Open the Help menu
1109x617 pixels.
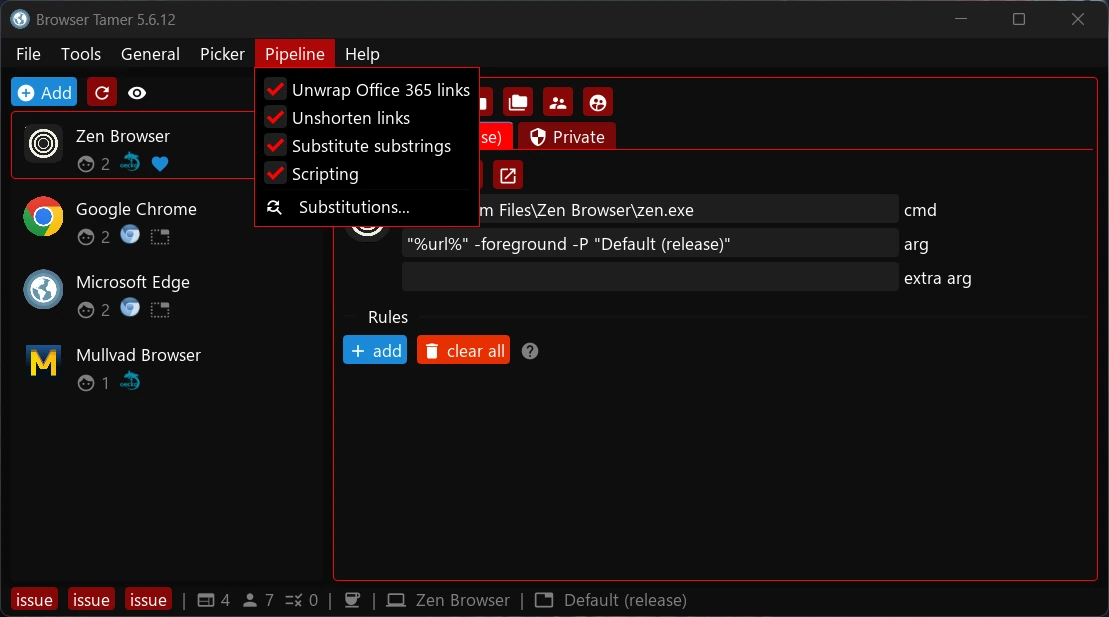362,54
